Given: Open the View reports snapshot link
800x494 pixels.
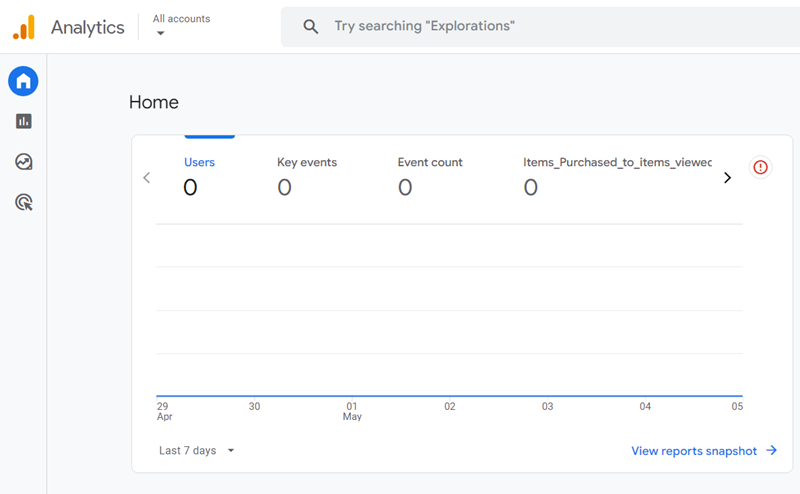Looking at the screenshot, I should pos(704,451).
